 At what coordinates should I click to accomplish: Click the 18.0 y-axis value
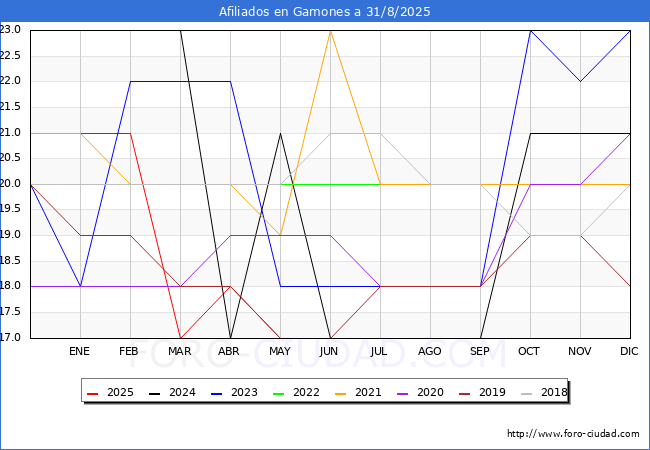click(x=10, y=286)
